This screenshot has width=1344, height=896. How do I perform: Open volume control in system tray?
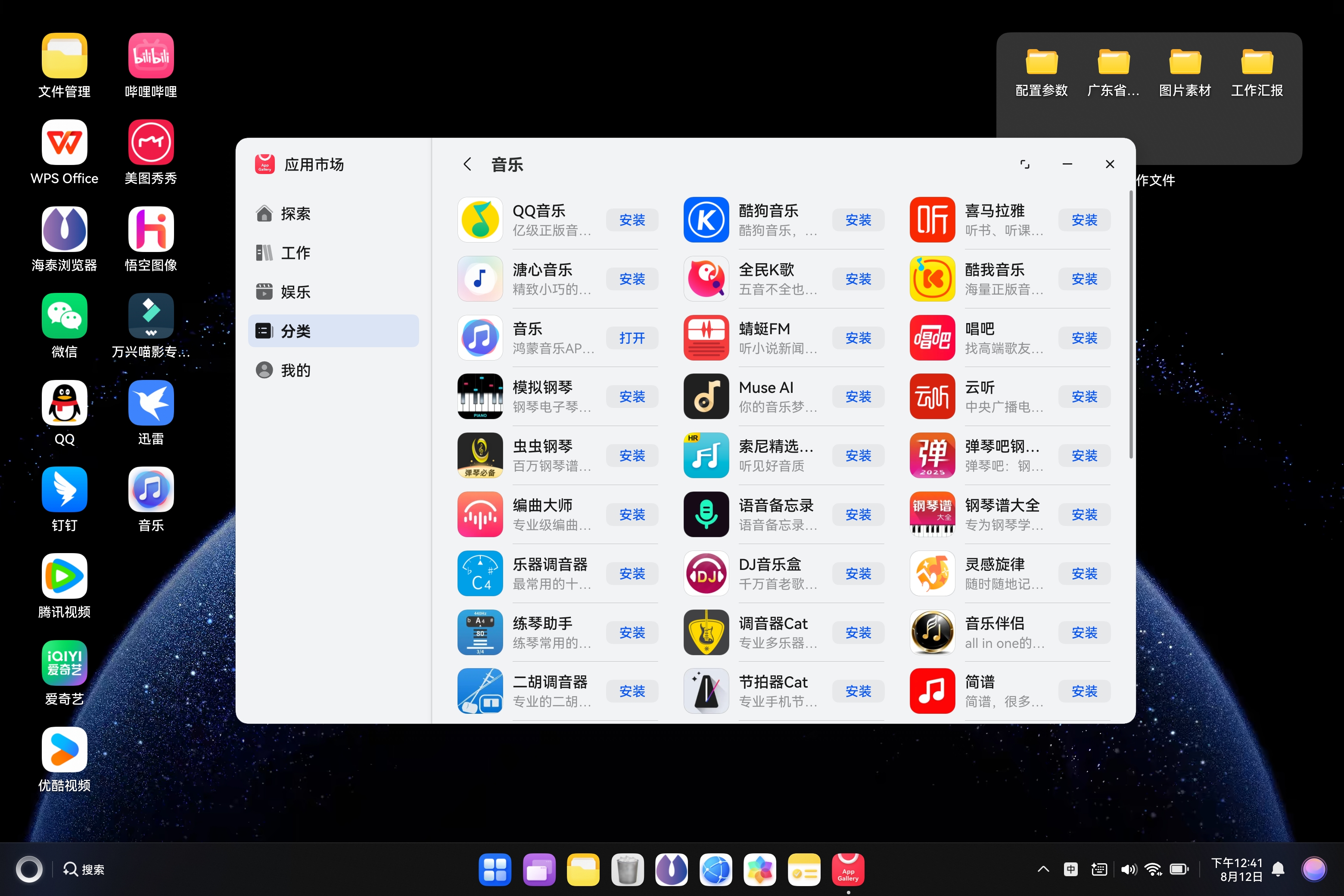(1128, 869)
